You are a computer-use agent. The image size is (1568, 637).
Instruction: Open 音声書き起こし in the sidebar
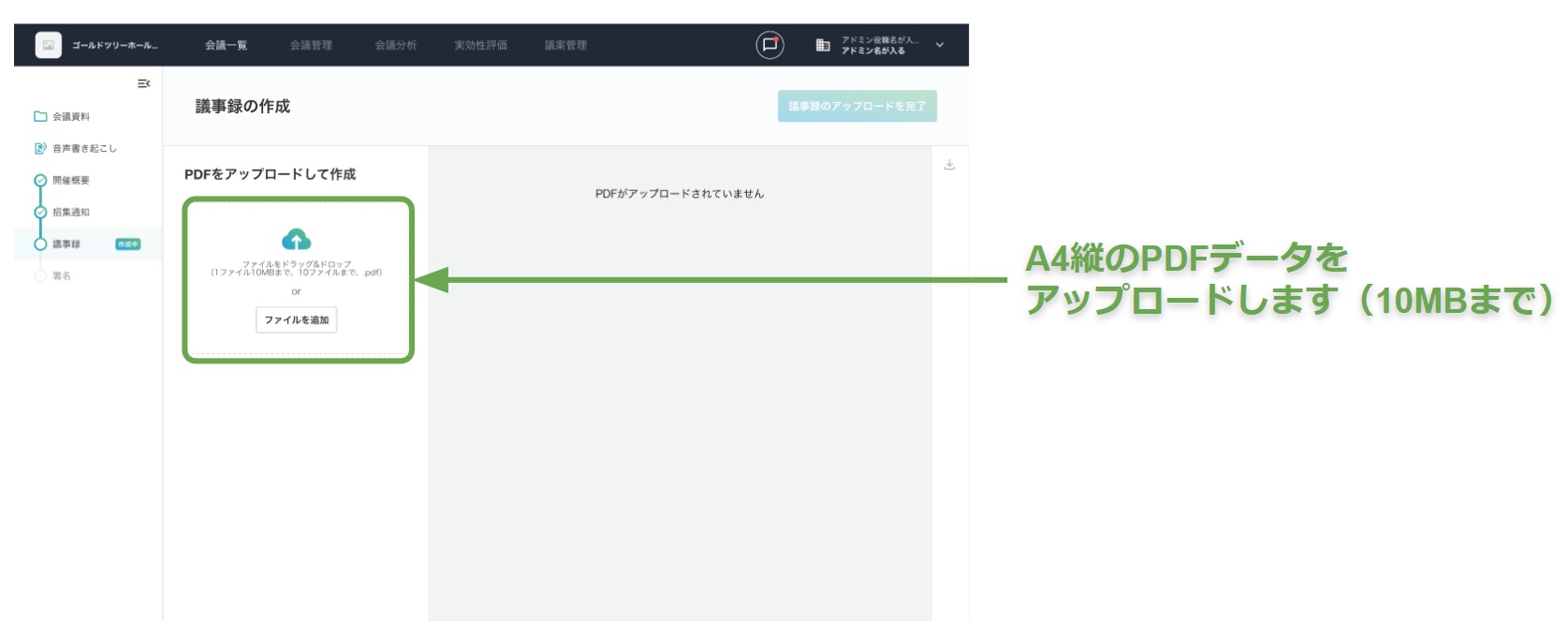coord(84,149)
